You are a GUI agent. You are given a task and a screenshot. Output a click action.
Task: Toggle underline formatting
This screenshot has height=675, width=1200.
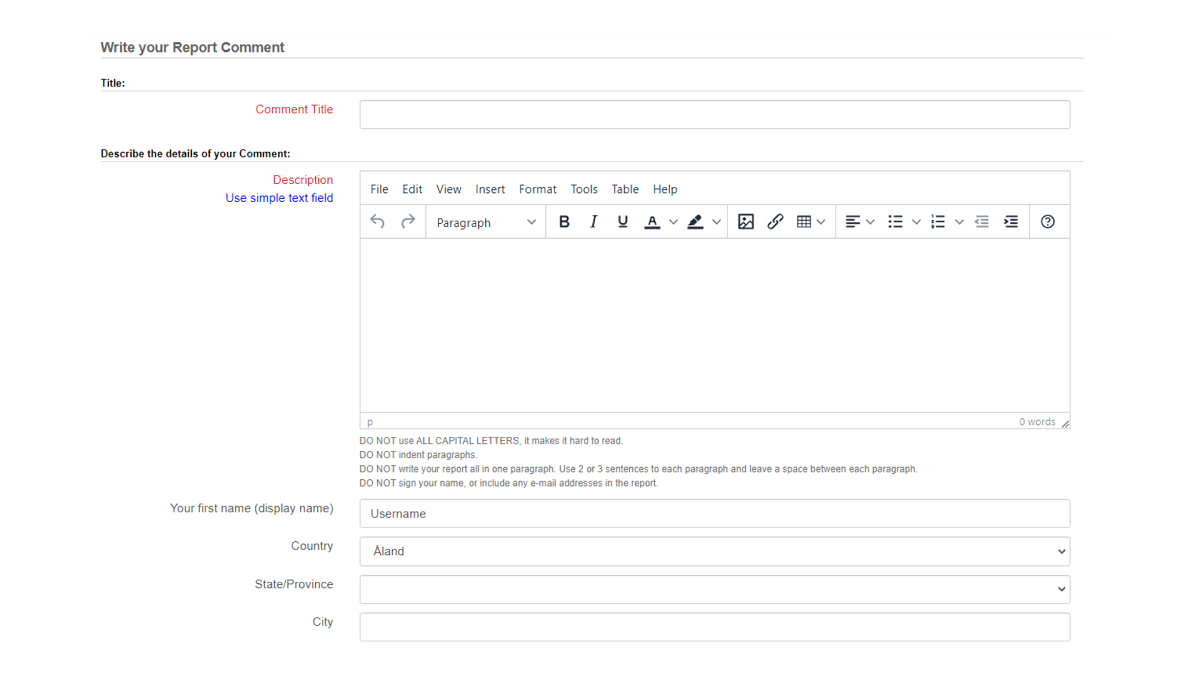point(622,221)
